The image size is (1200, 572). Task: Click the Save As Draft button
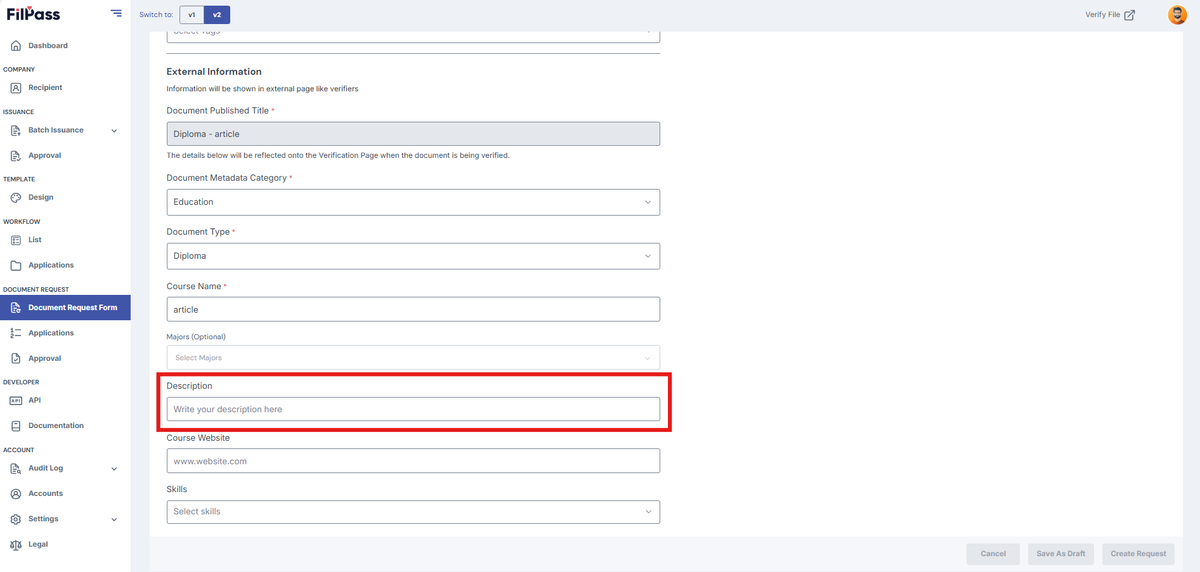[1061, 554]
